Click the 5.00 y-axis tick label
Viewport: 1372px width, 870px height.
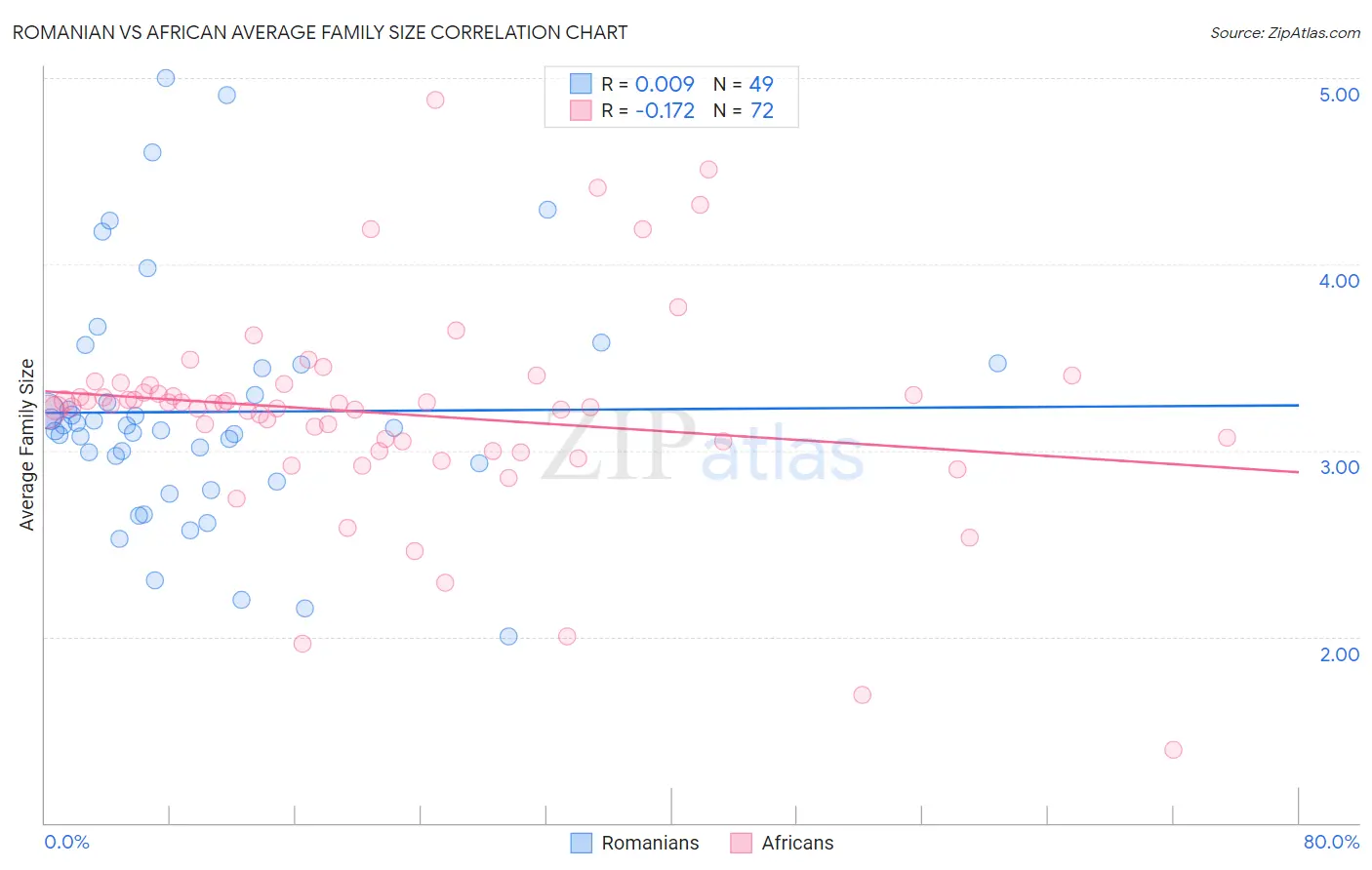(x=1339, y=95)
